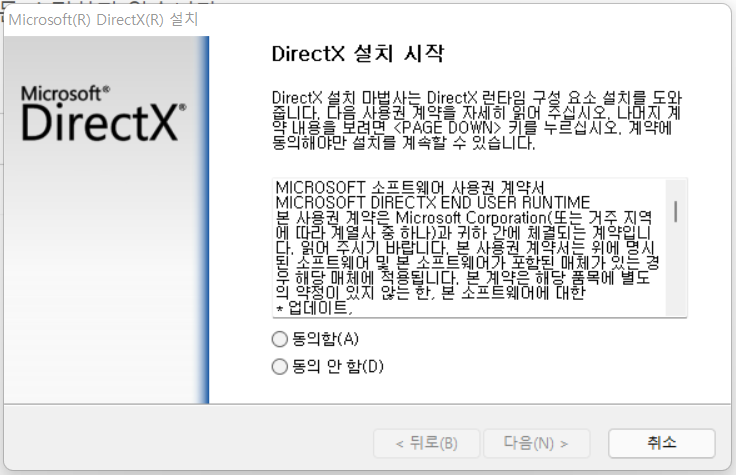Click the 다음(N) > next button
This screenshot has height=475, width=736.
536,443
